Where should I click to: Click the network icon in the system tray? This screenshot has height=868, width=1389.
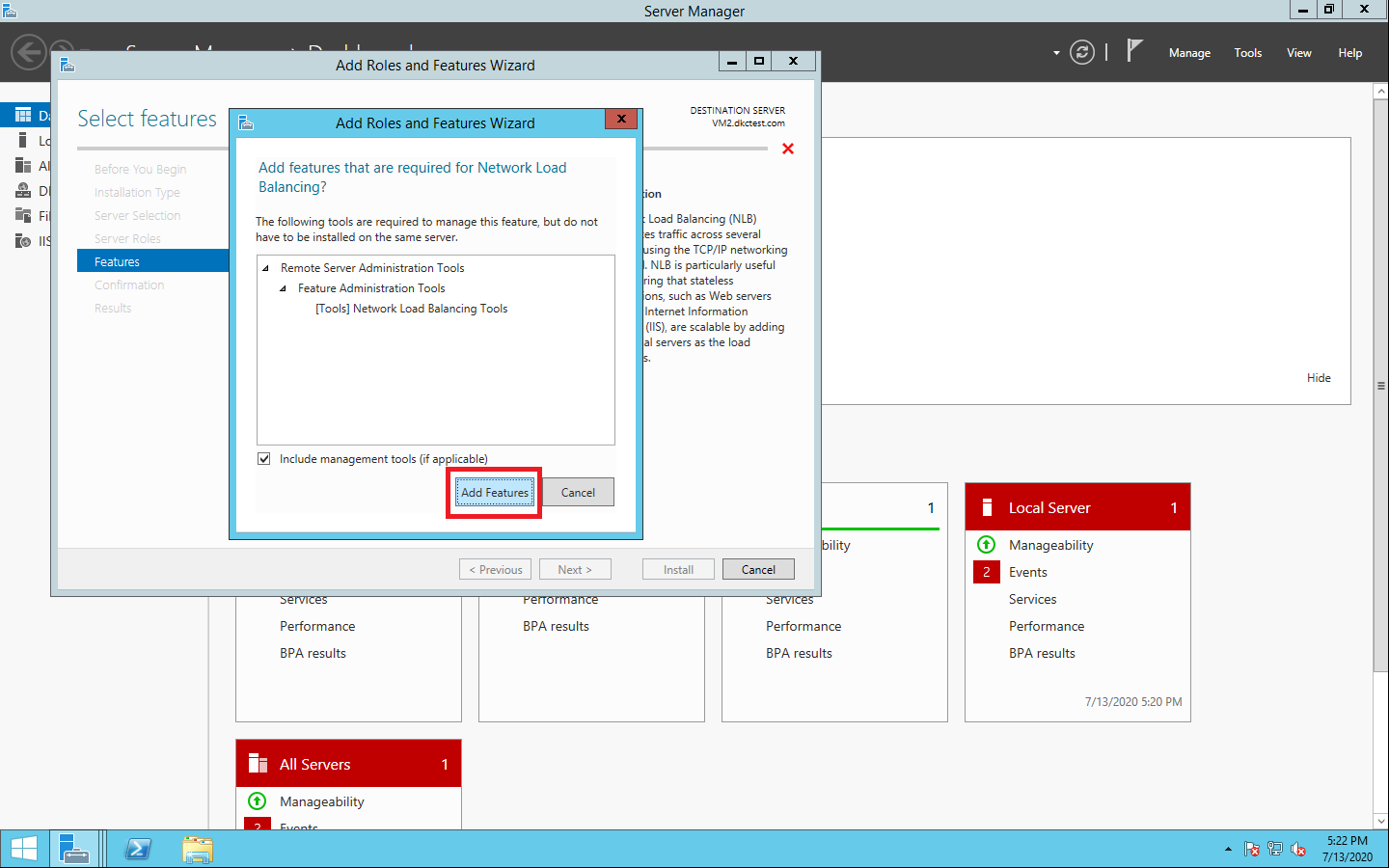tap(1275, 850)
